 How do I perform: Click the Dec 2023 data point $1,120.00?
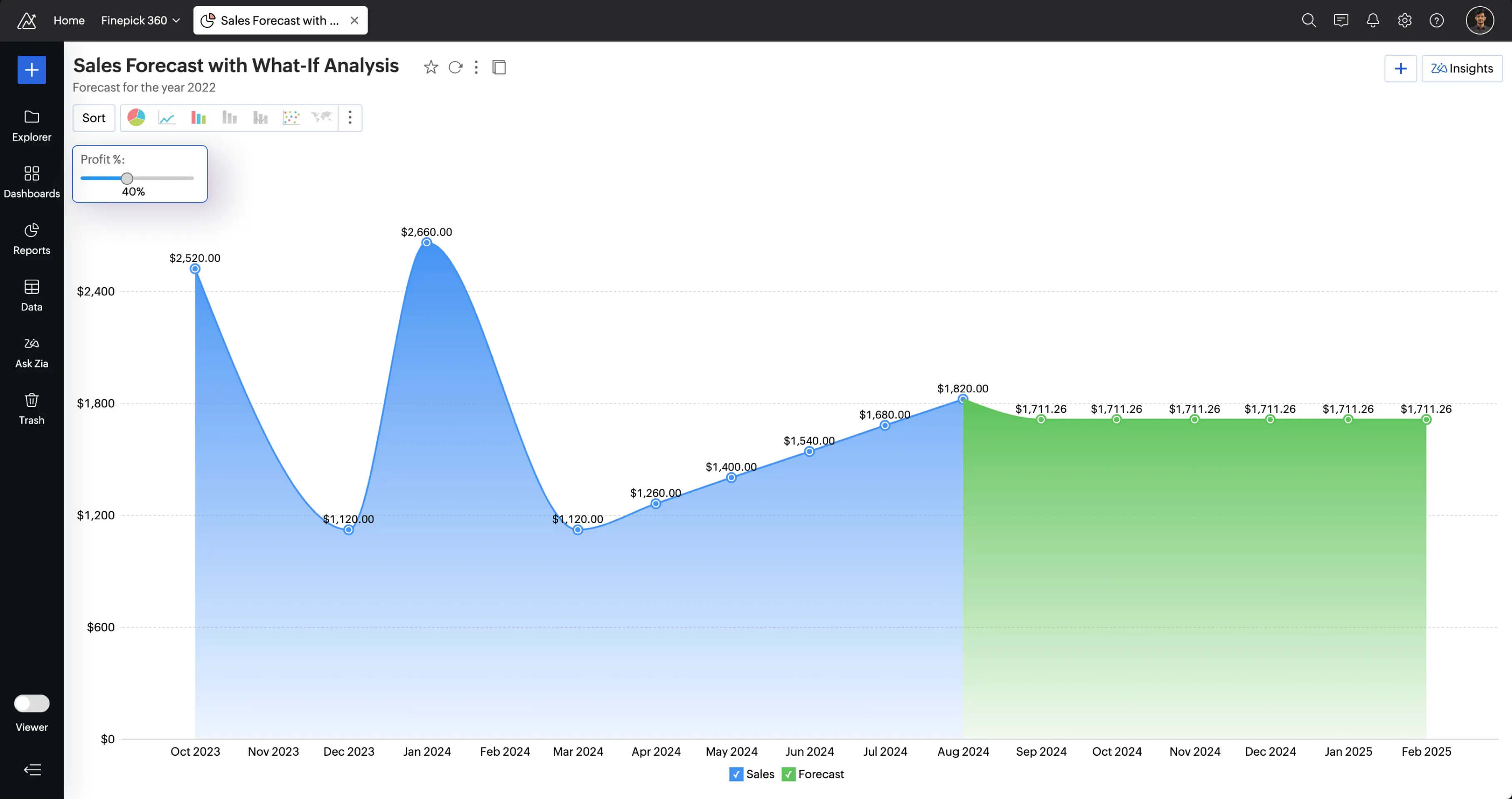click(349, 530)
